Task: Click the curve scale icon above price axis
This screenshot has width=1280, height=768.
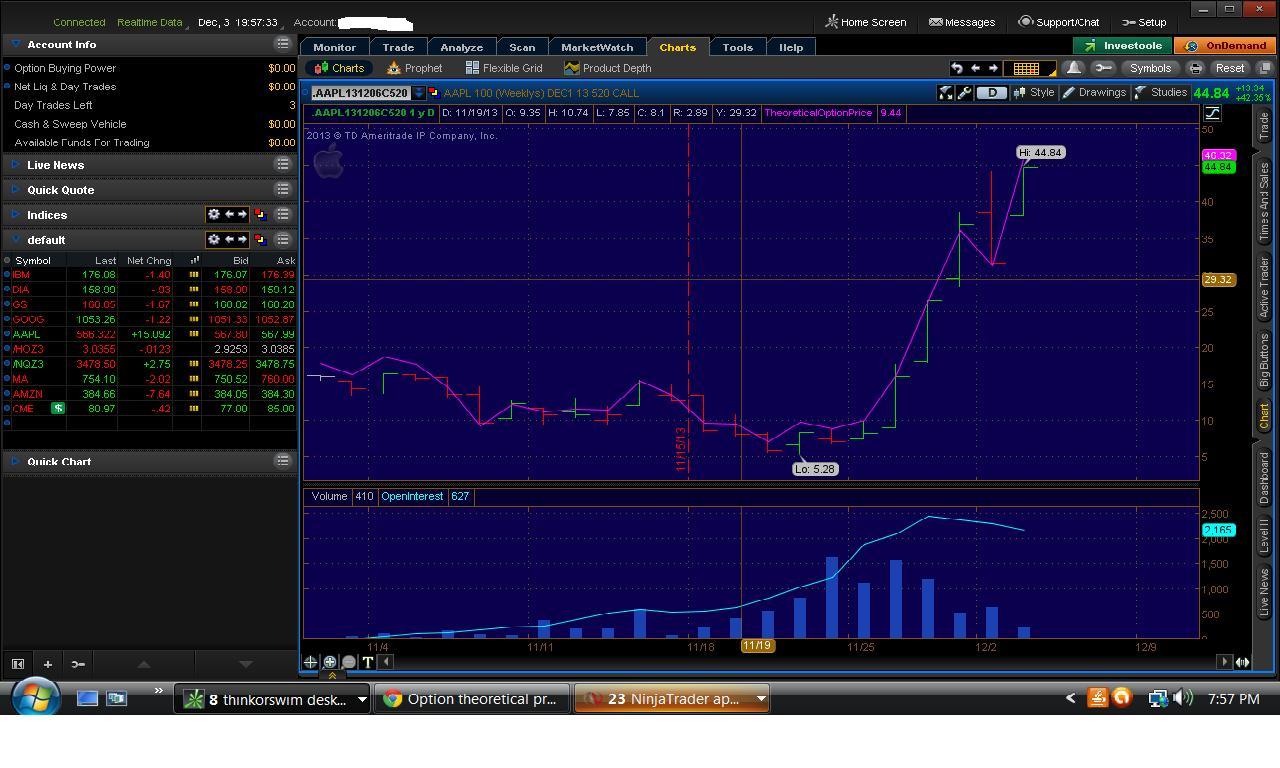Action: (x=1212, y=113)
